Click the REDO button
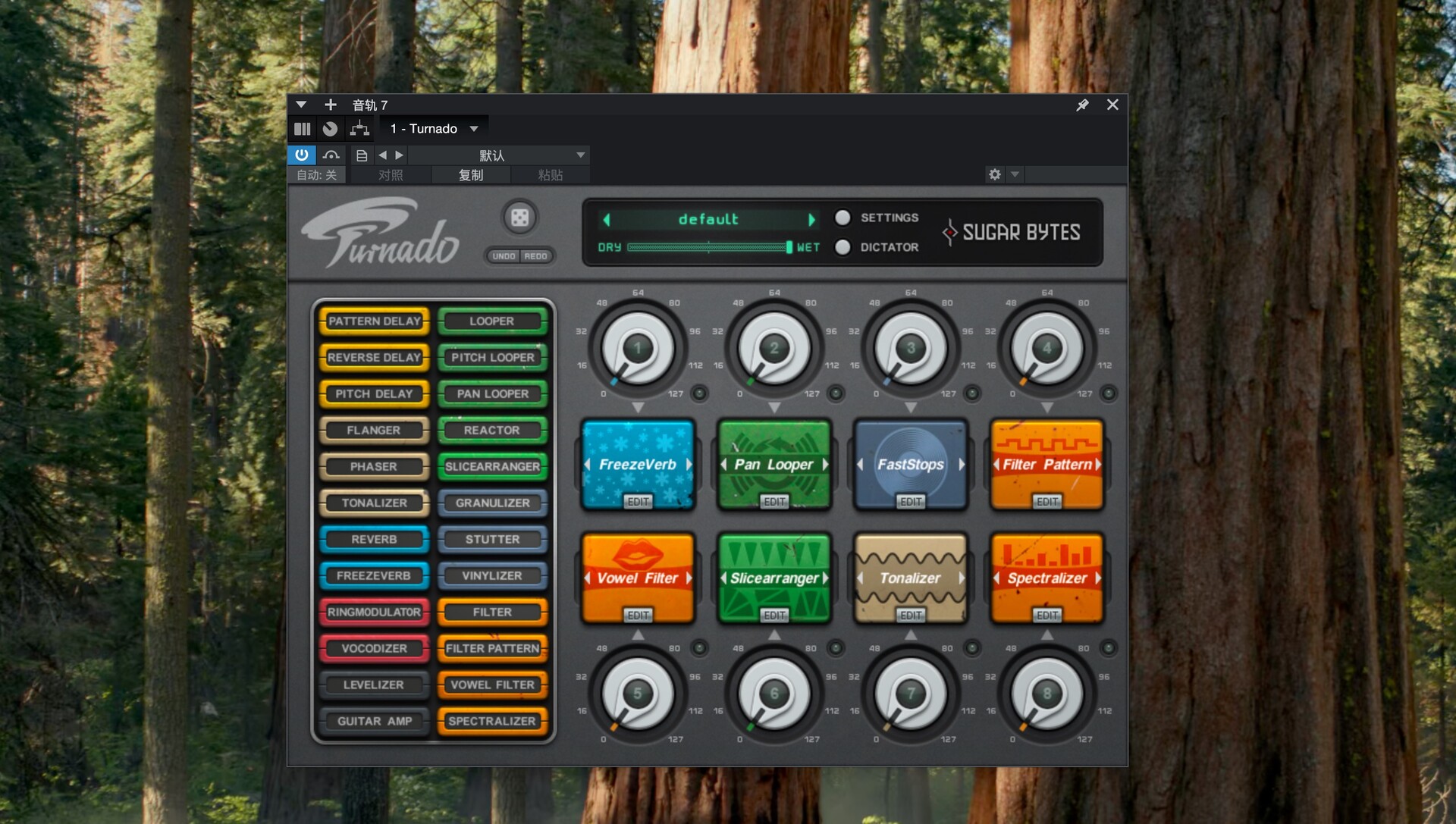1456x824 pixels. pos(535,256)
